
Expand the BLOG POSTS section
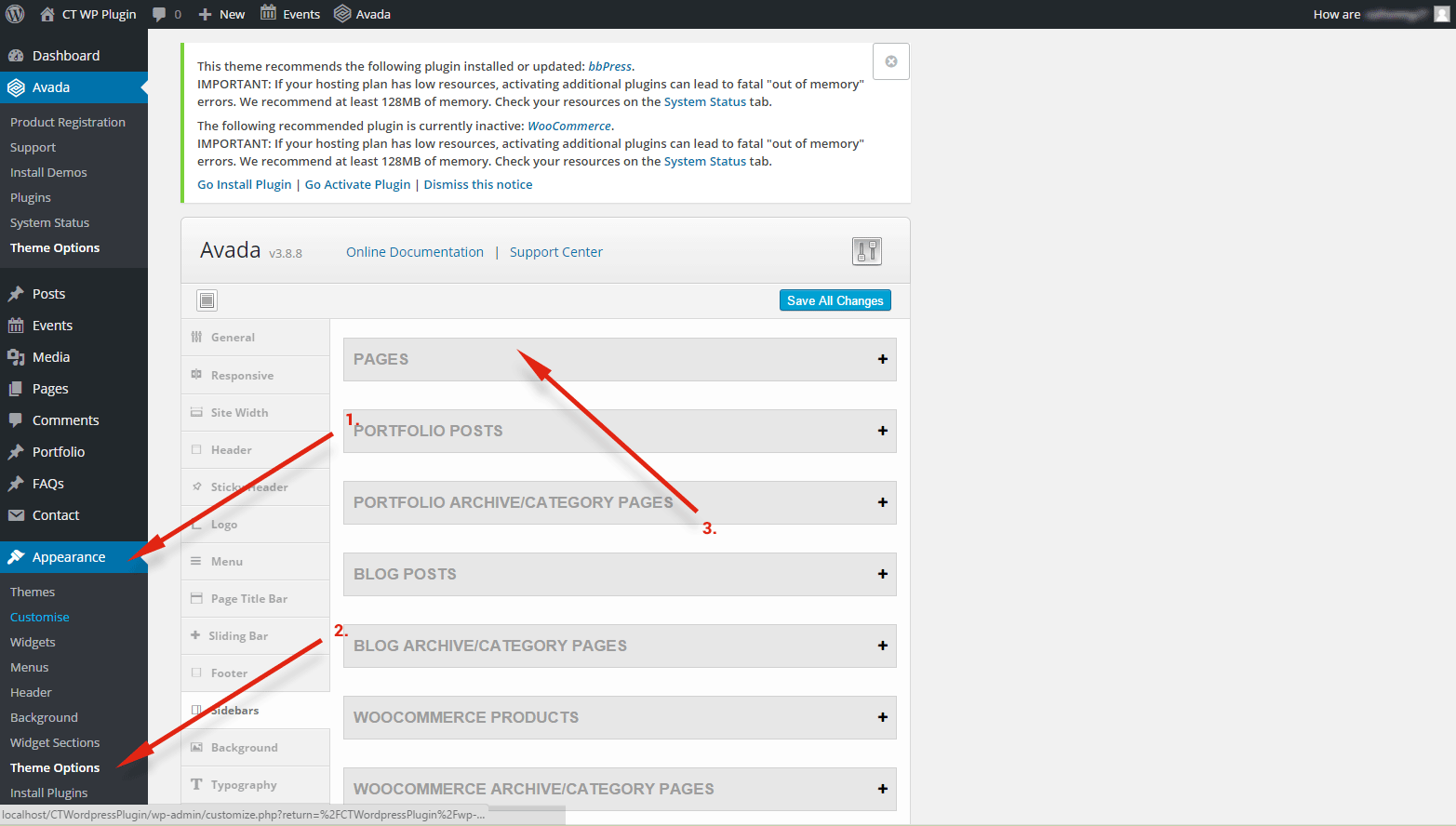(881, 574)
